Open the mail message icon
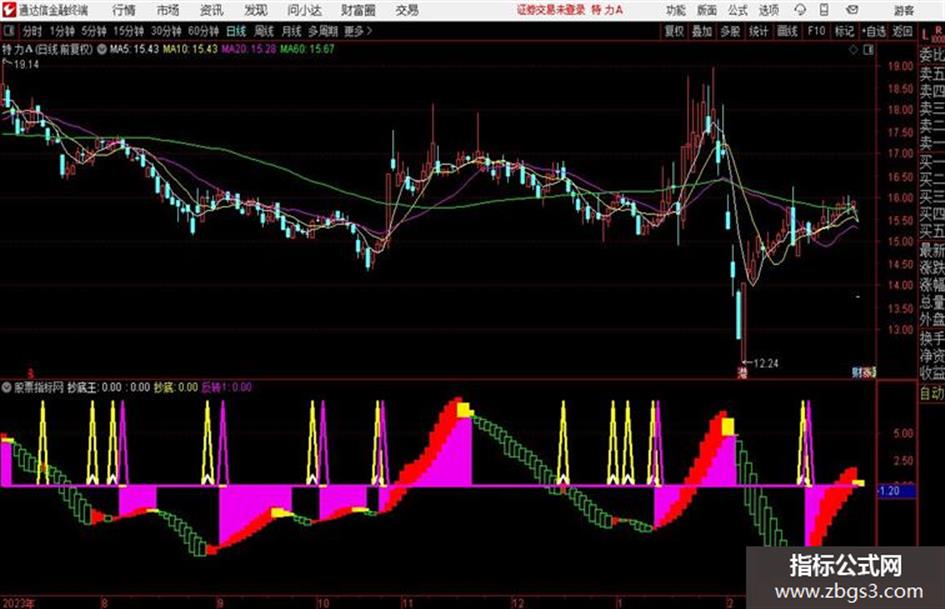Viewport: 945px width, 609px height. click(x=852, y=10)
